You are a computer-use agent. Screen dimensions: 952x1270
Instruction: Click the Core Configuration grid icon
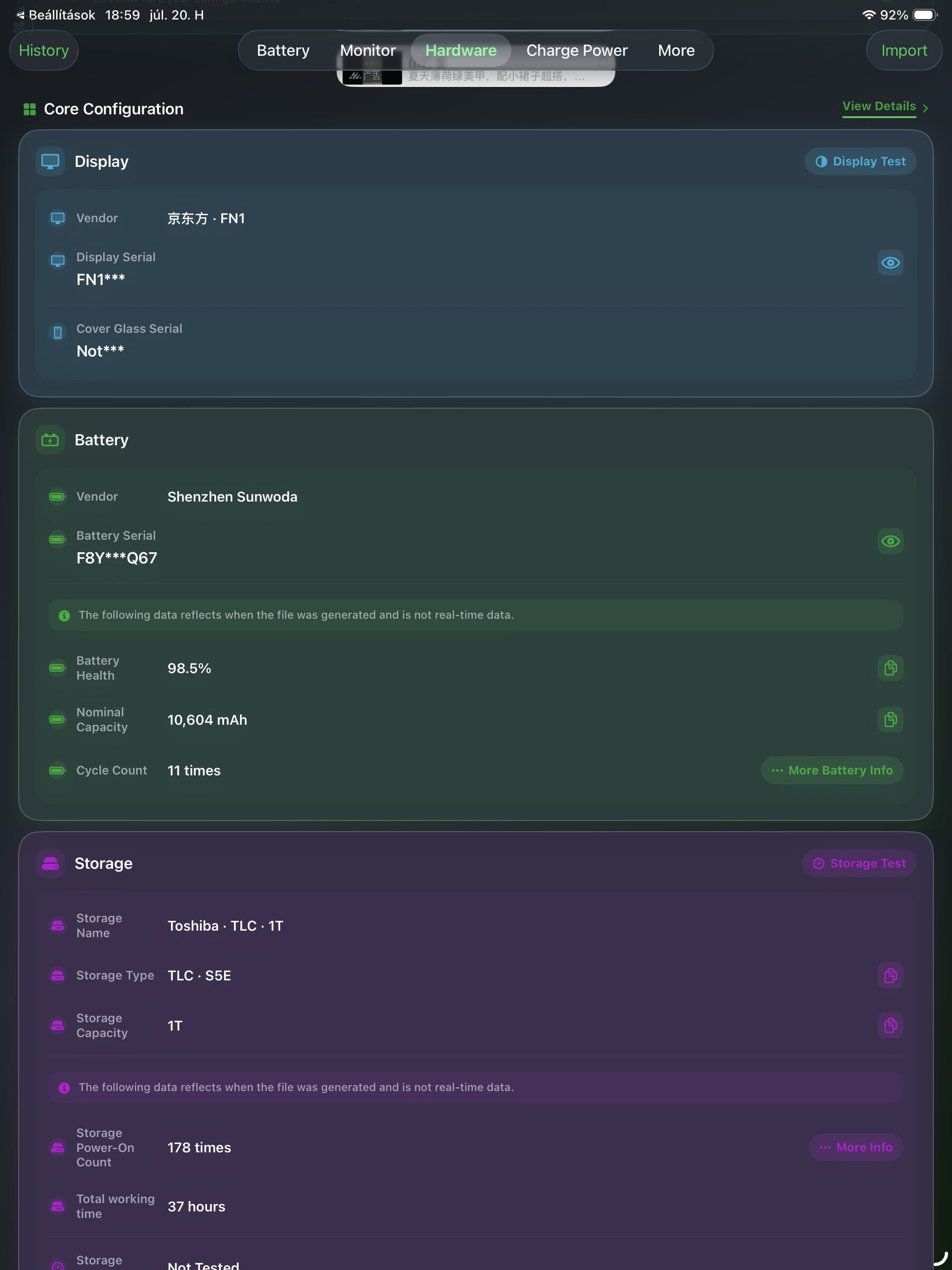click(x=29, y=109)
